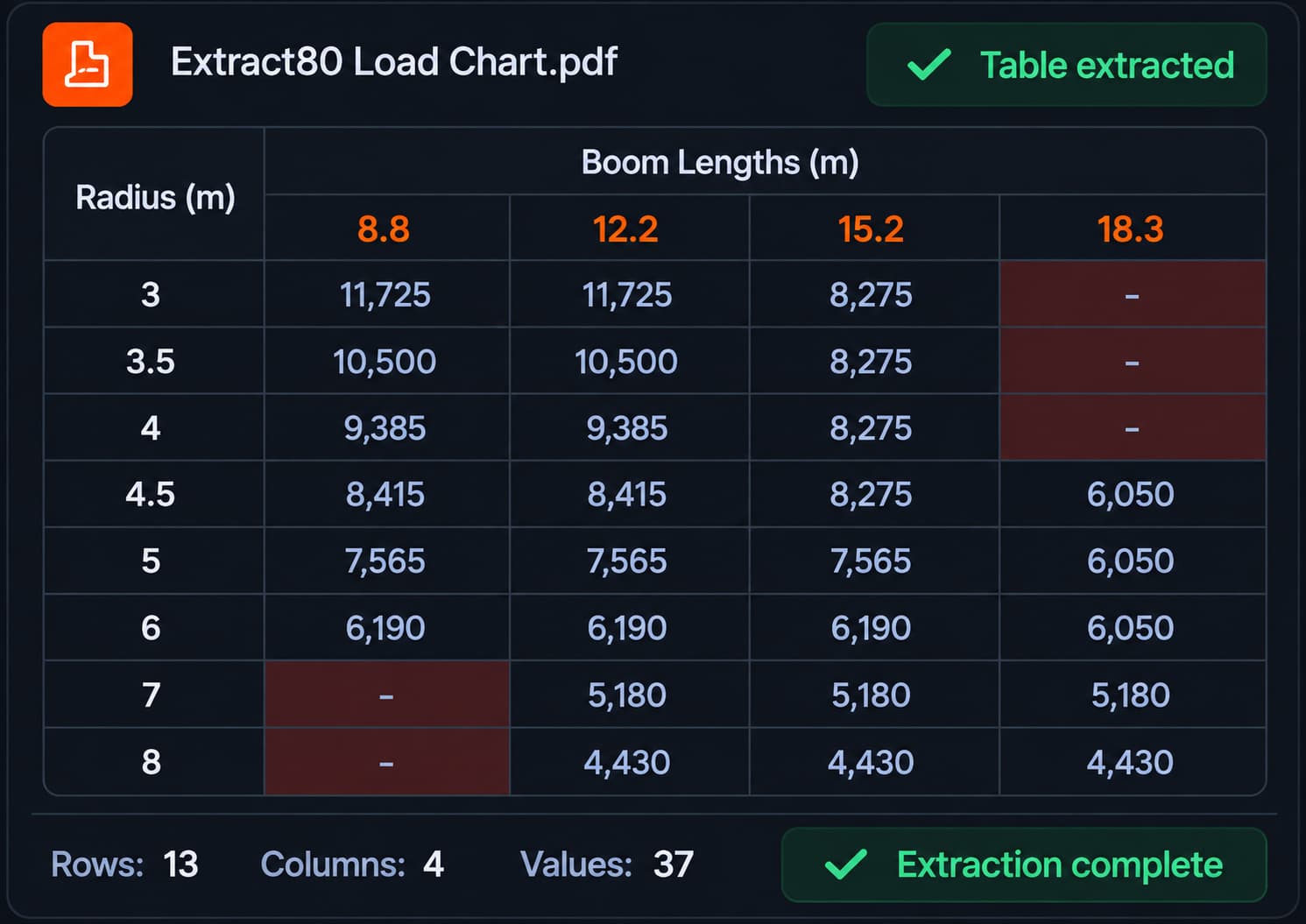Select 10,500 in the 12.2 column, radius 3.5
1306x924 pixels.
[626, 362]
